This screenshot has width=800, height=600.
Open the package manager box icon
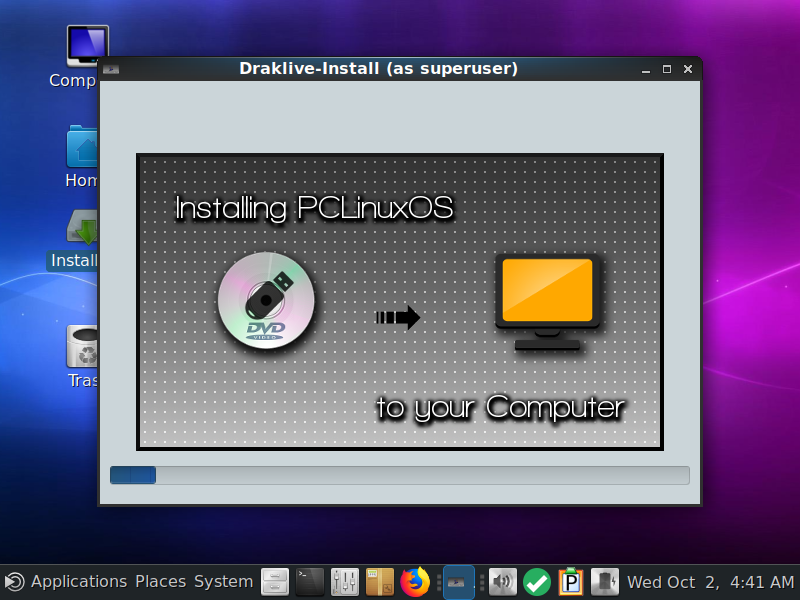tap(380, 582)
